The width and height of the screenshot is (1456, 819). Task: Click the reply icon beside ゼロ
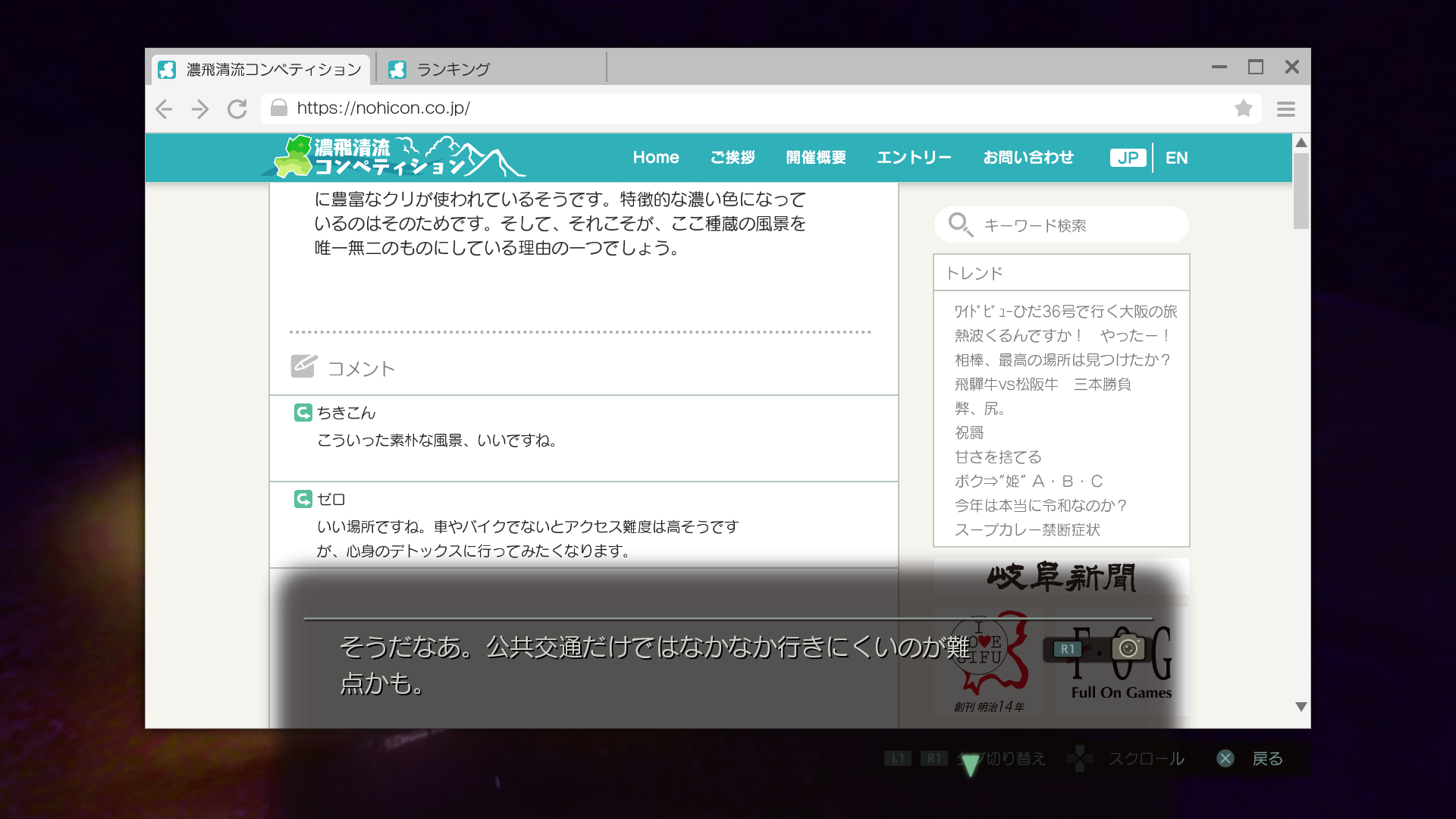(303, 499)
